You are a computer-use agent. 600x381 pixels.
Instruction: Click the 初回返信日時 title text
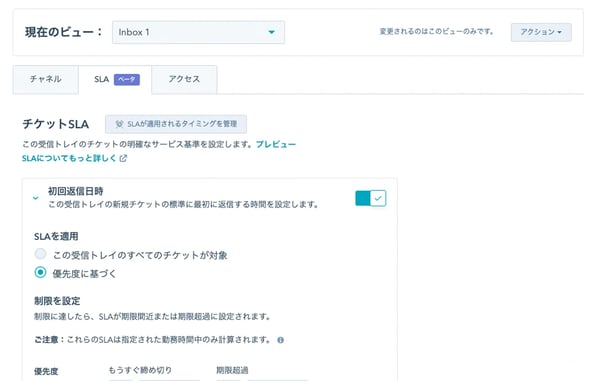coord(76,191)
